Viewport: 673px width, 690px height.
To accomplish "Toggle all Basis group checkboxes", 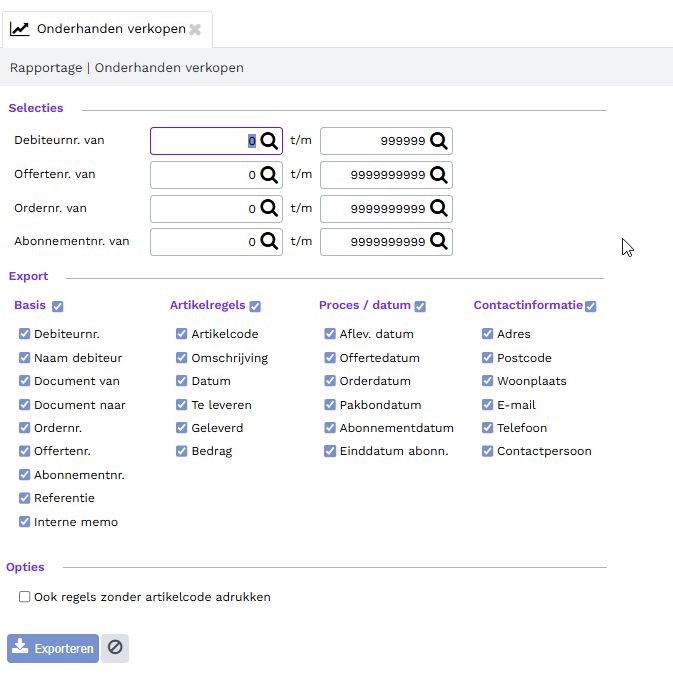I will (58, 306).
